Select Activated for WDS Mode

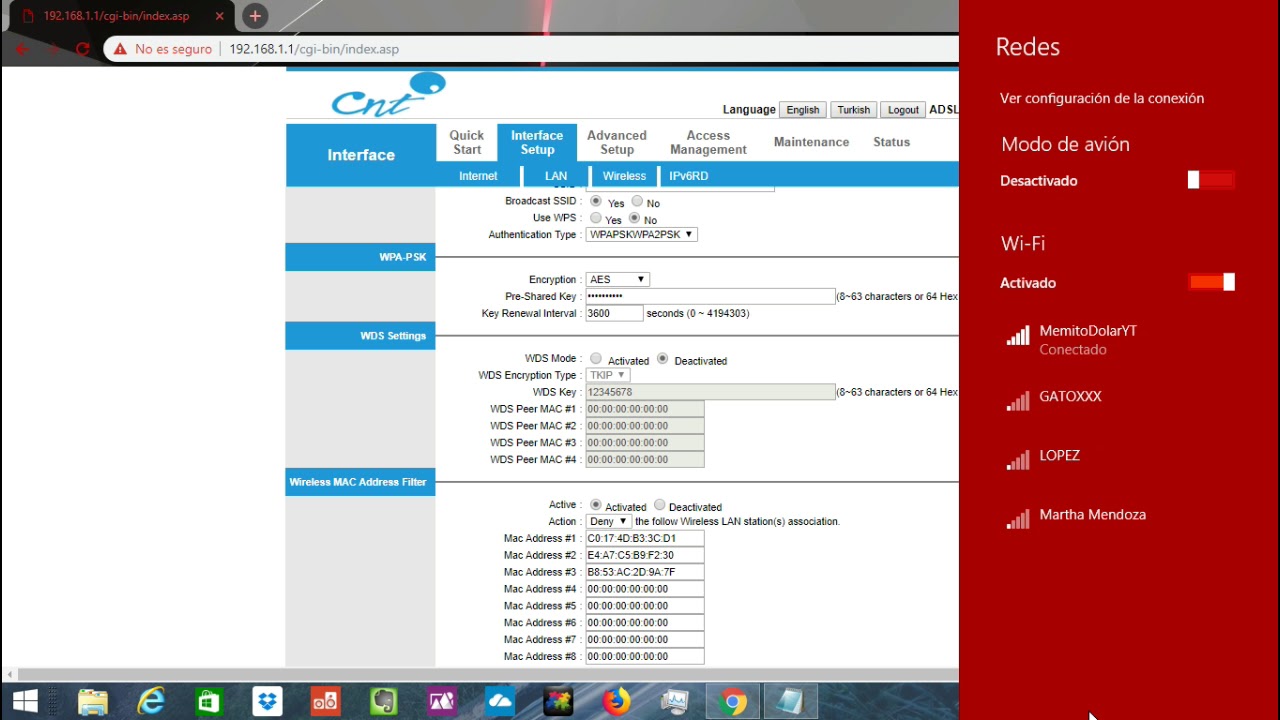[596, 358]
